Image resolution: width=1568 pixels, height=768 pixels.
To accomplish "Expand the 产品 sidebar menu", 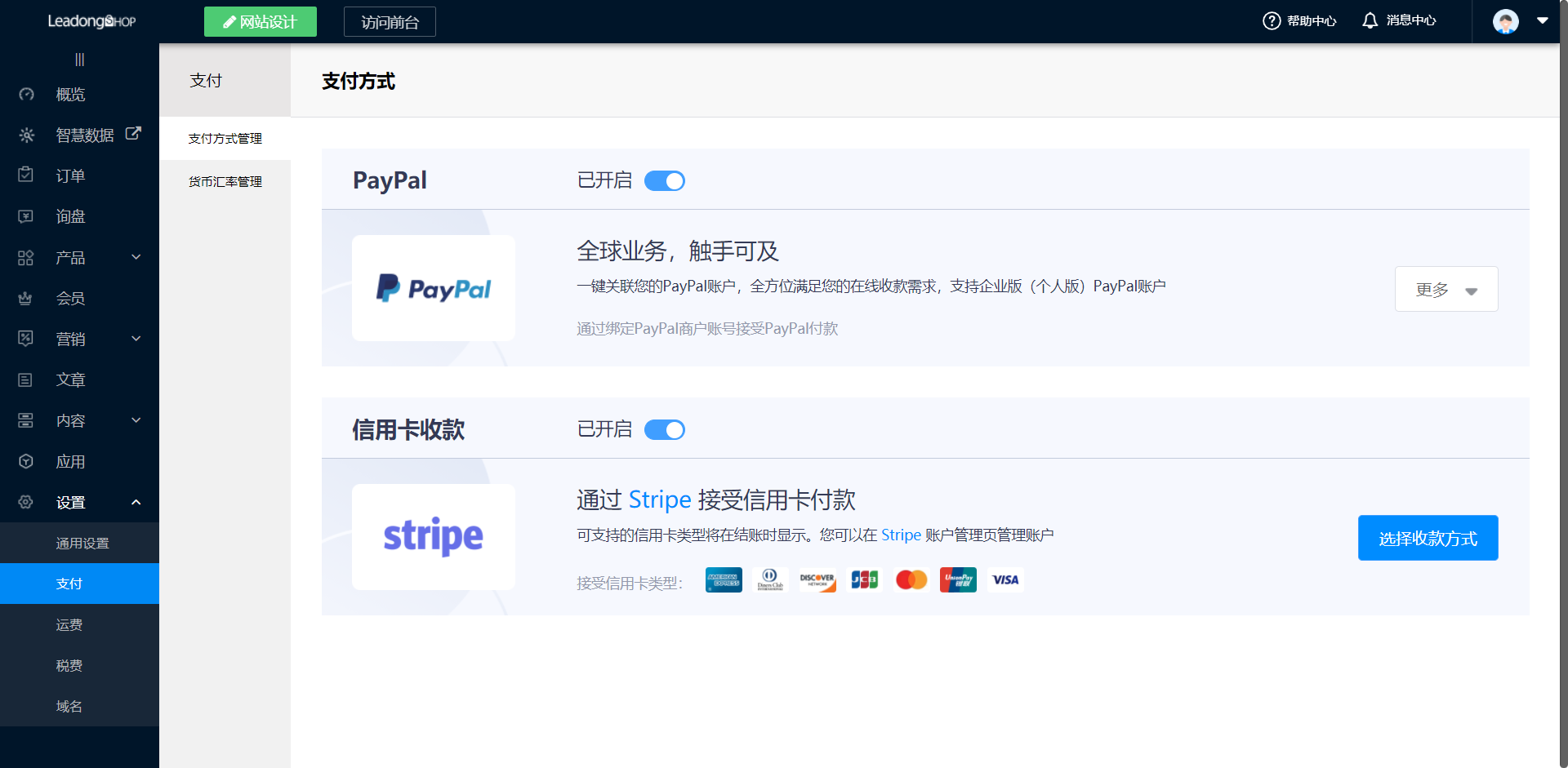I will pyautogui.click(x=136, y=256).
